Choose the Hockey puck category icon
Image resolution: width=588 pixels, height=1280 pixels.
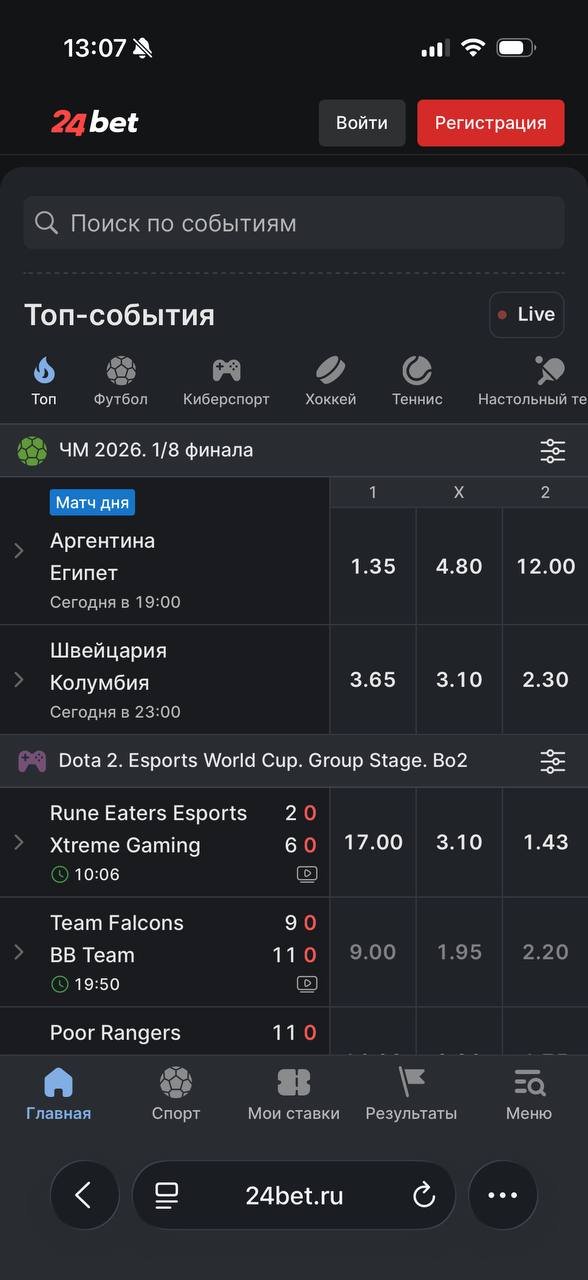pyautogui.click(x=330, y=371)
